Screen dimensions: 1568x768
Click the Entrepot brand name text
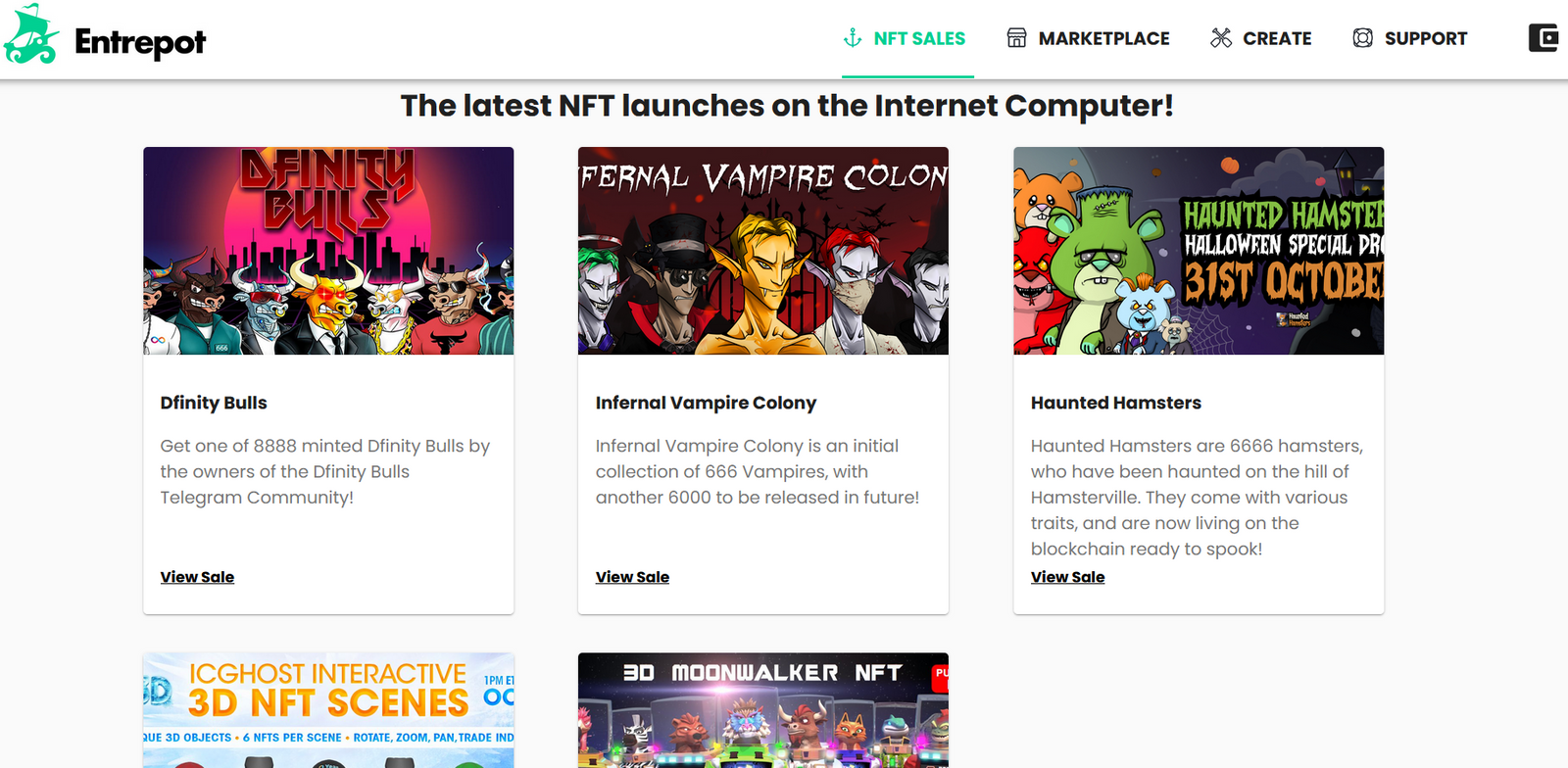click(x=140, y=42)
